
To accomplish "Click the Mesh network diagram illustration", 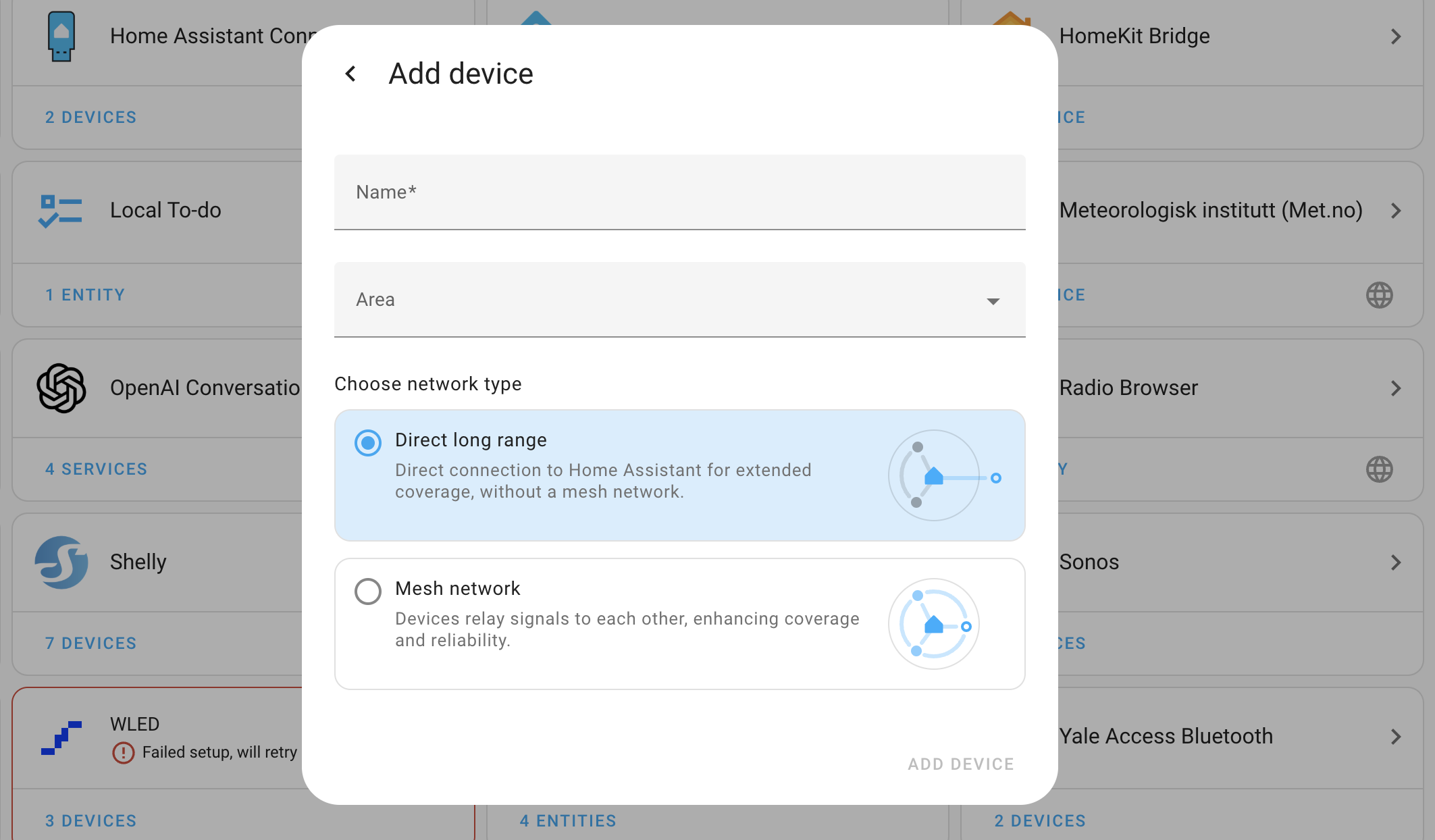I will (934, 624).
